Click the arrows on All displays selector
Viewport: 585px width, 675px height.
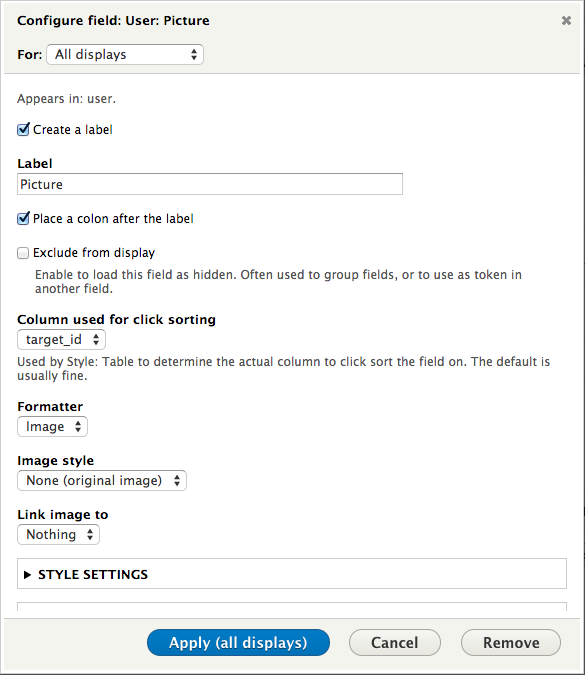(x=194, y=55)
